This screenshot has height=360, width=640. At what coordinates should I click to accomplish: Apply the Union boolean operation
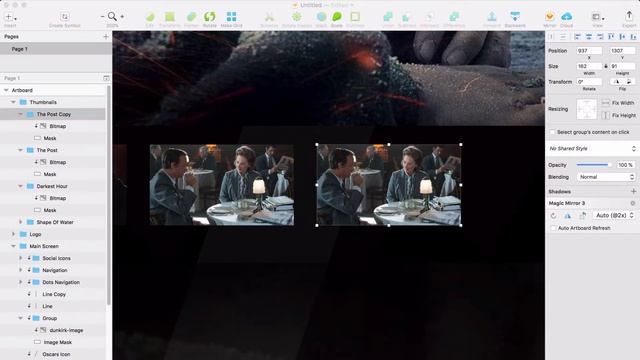(388, 17)
